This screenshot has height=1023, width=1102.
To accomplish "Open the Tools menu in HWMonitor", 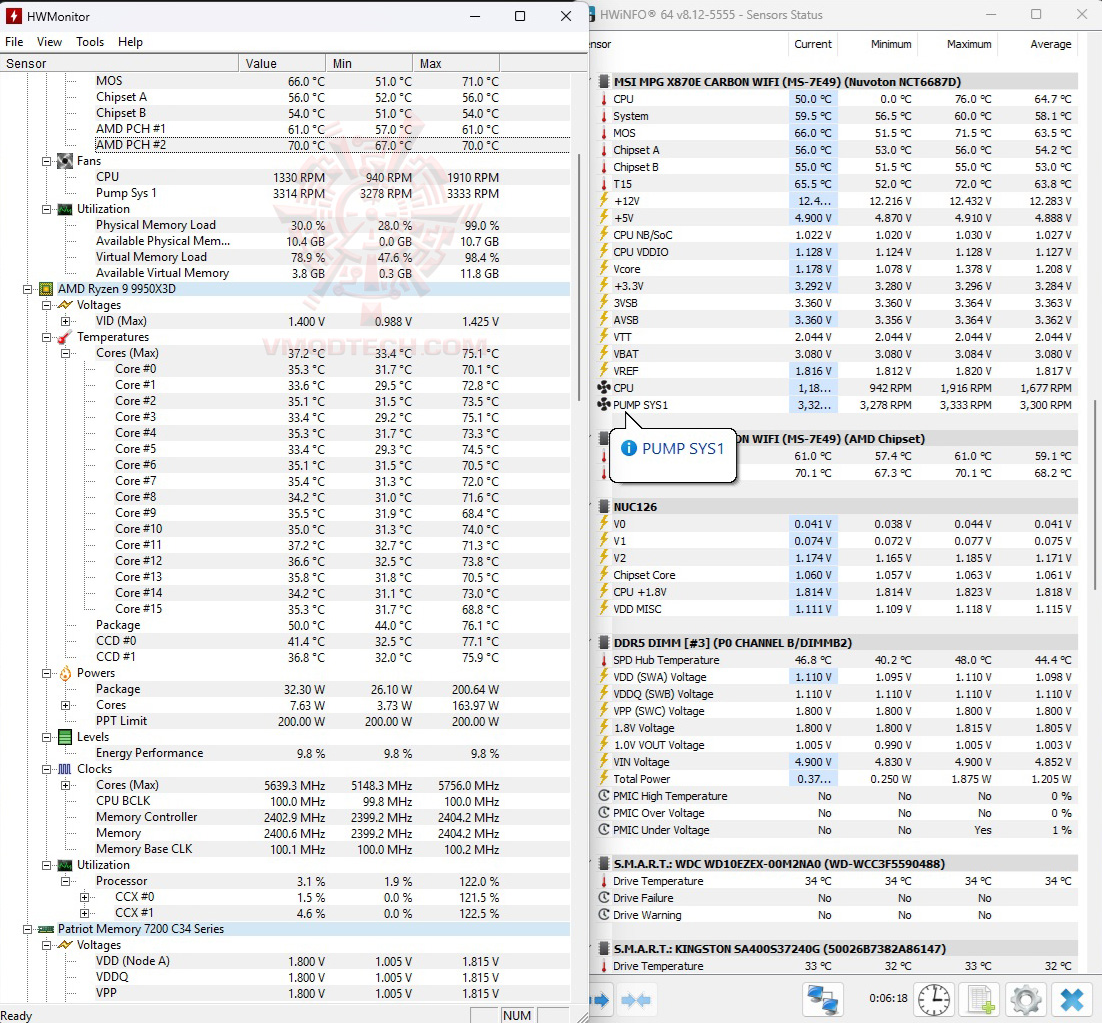I will (90, 41).
